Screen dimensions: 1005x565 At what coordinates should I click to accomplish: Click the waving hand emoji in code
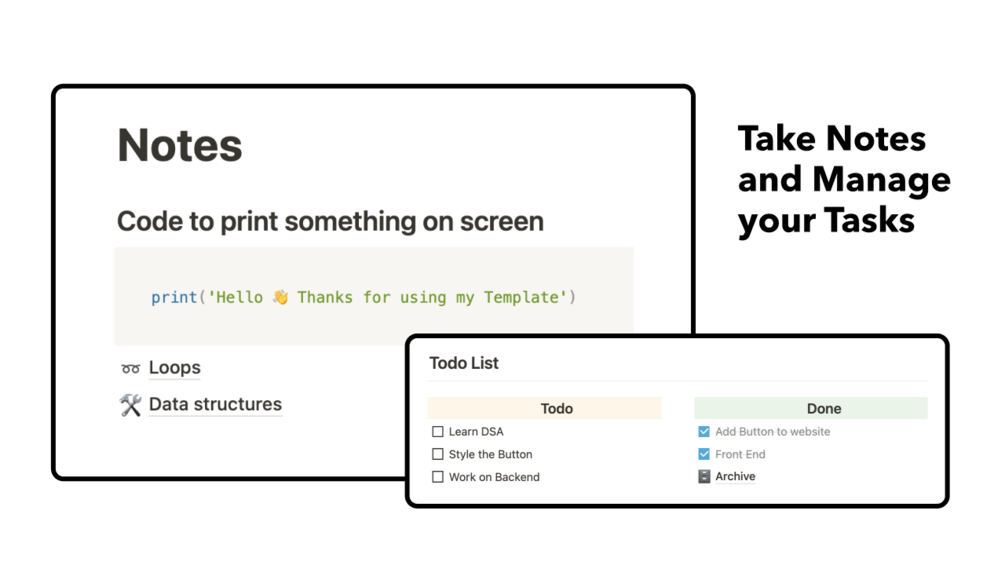tap(280, 297)
